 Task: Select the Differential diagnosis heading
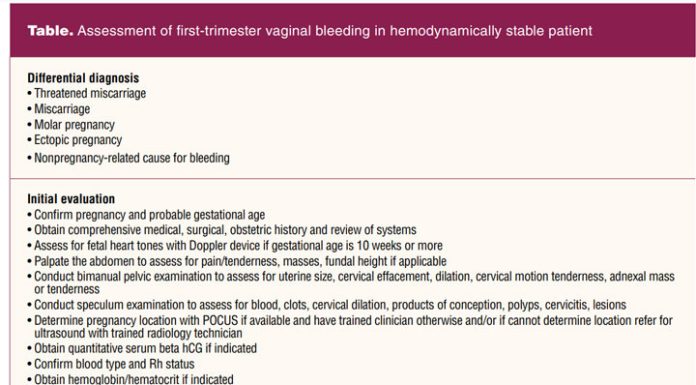83,78
